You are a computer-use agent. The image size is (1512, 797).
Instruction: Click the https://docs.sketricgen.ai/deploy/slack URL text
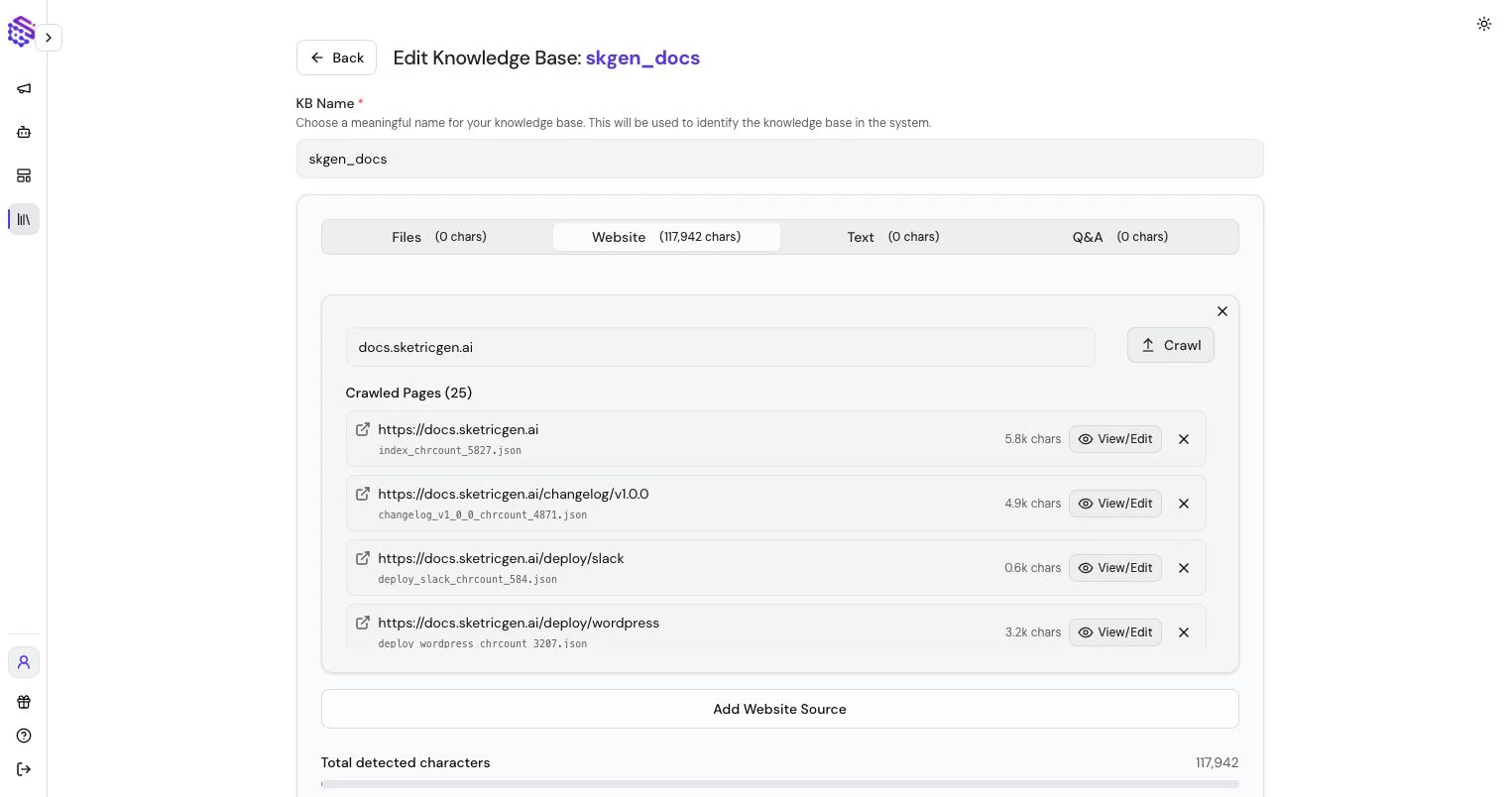(501, 558)
